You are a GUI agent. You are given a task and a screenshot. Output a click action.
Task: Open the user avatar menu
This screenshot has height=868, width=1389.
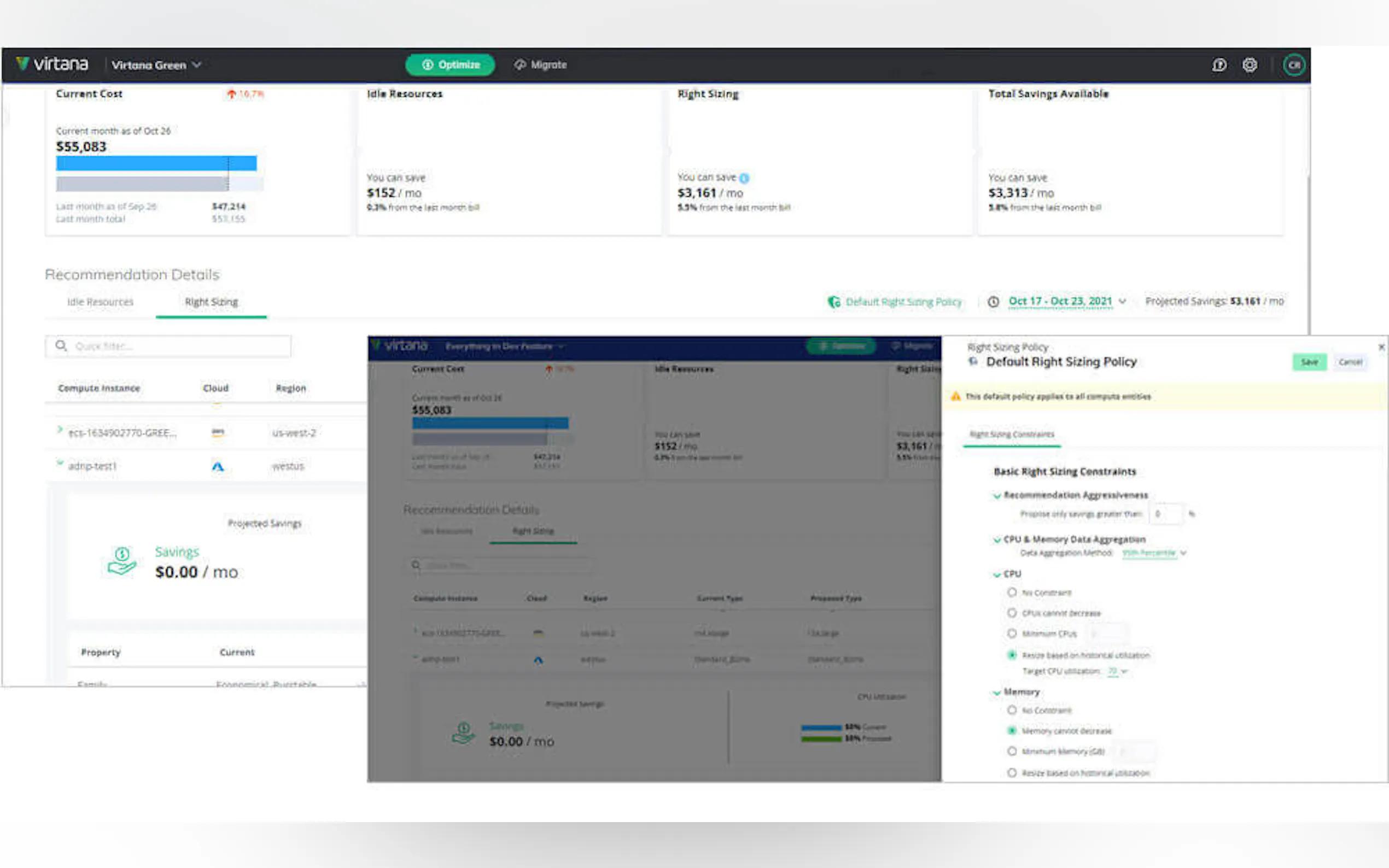click(x=1293, y=65)
